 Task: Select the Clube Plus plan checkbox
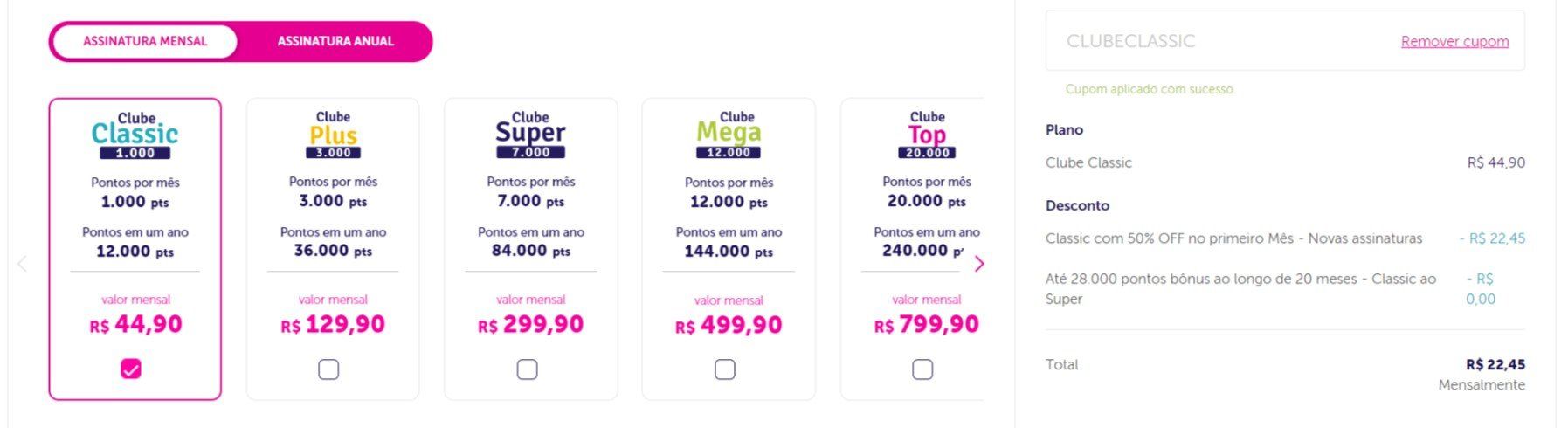[x=328, y=369]
